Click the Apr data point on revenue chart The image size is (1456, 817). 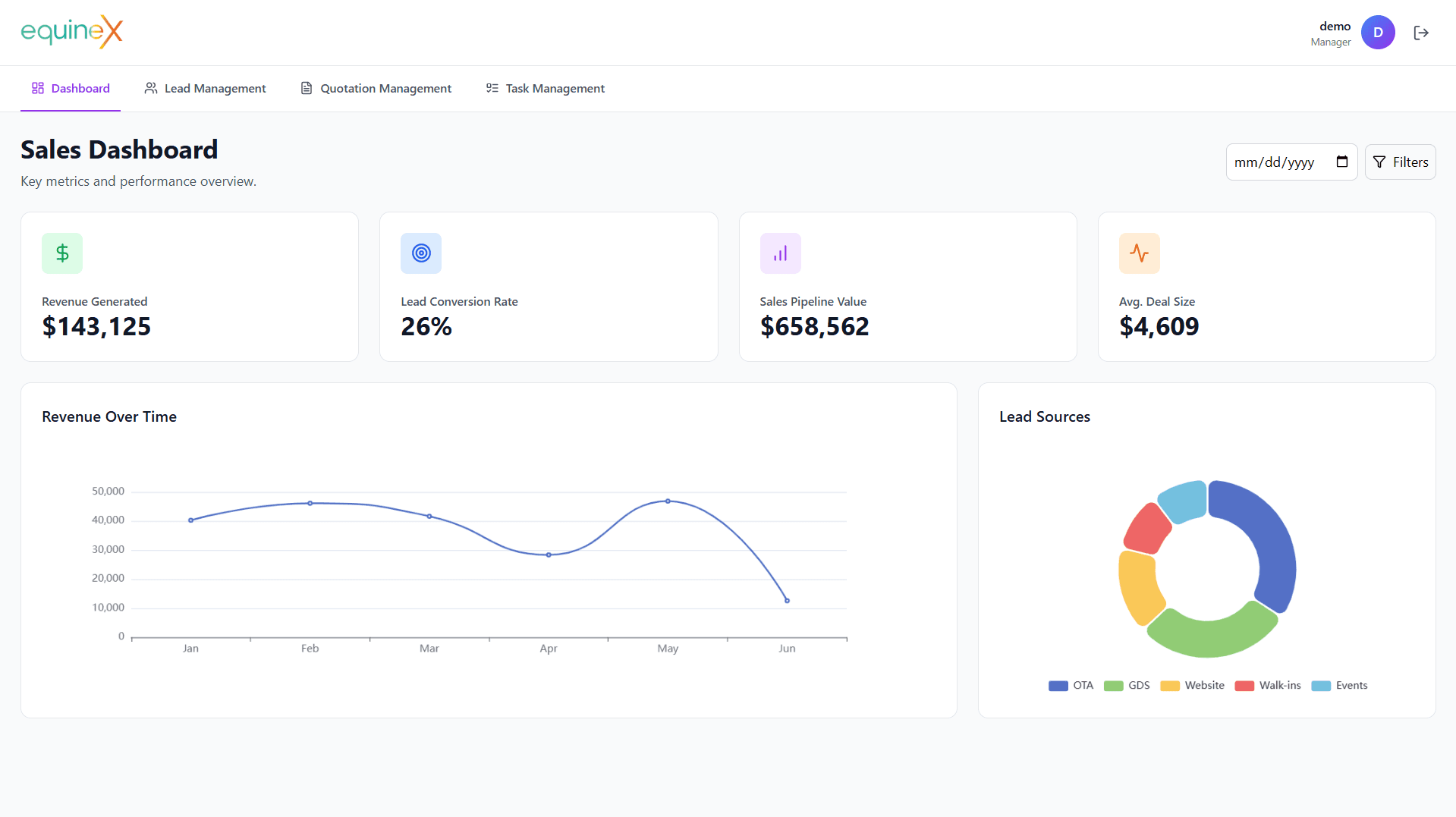coord(549,555)
